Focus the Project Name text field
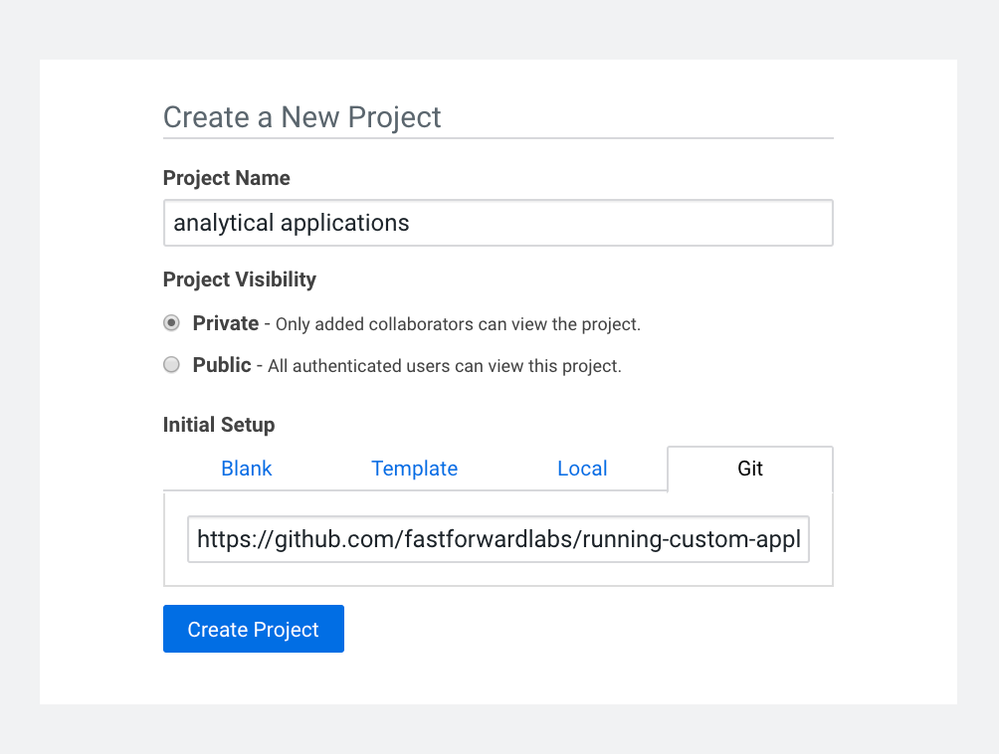The height and width of the screenshot is (754, 999). click(x=498, y=223)
